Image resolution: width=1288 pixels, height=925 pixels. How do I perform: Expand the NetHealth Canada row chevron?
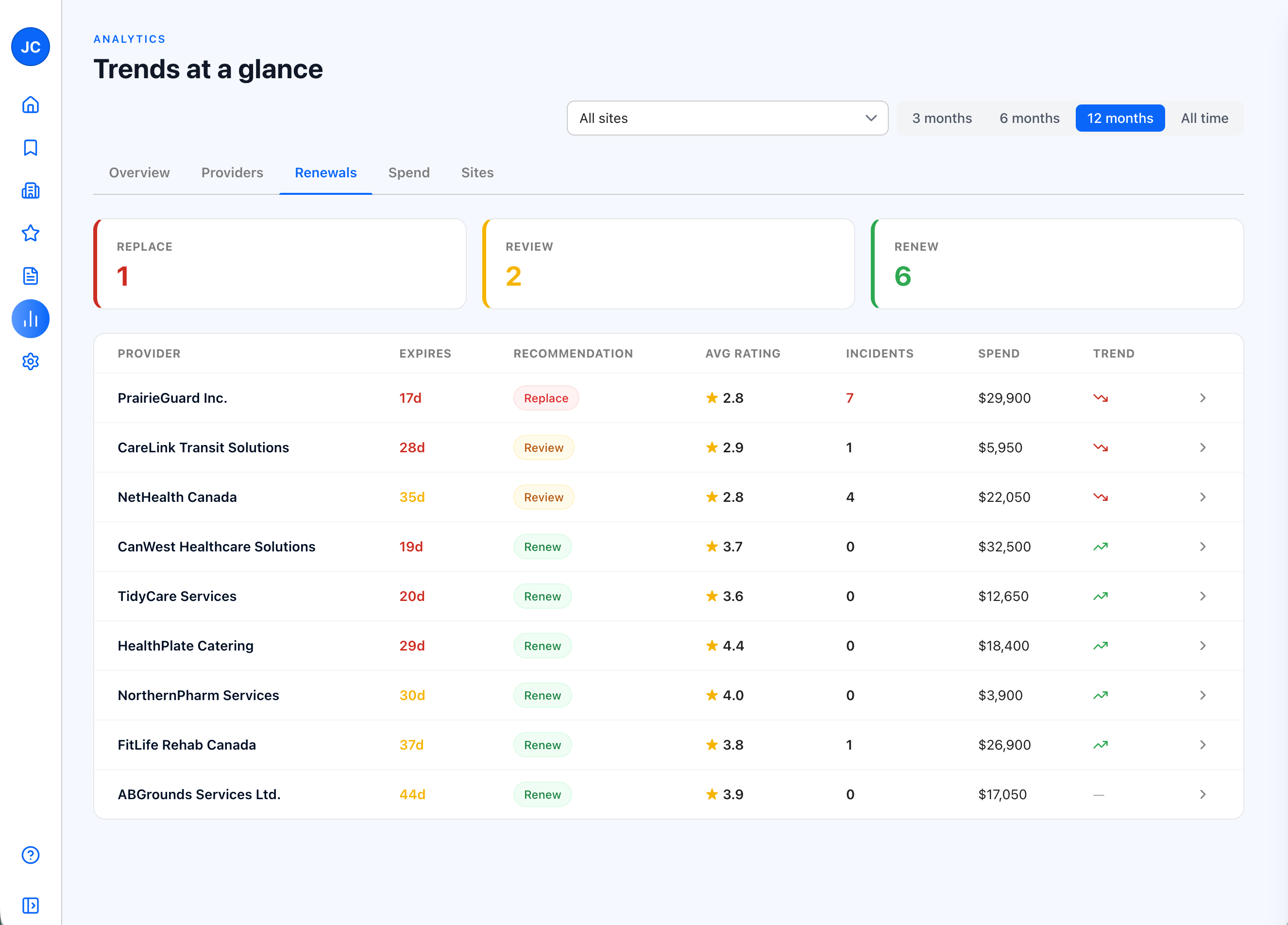click(1202, 497)
